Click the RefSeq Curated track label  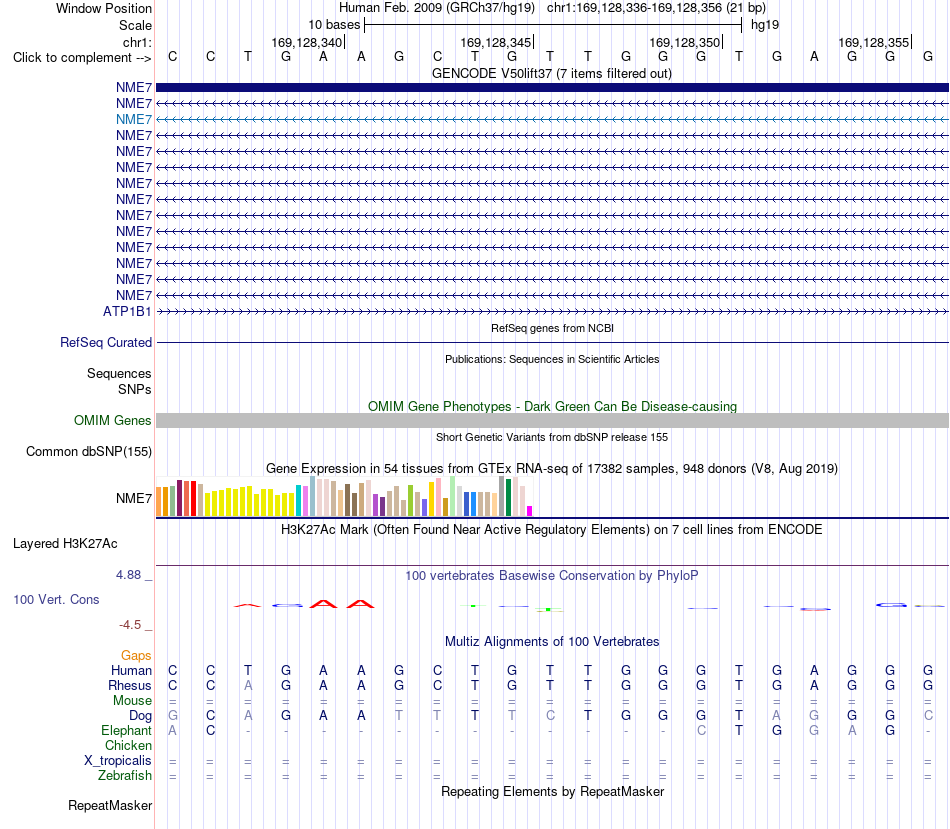(106, 342)
